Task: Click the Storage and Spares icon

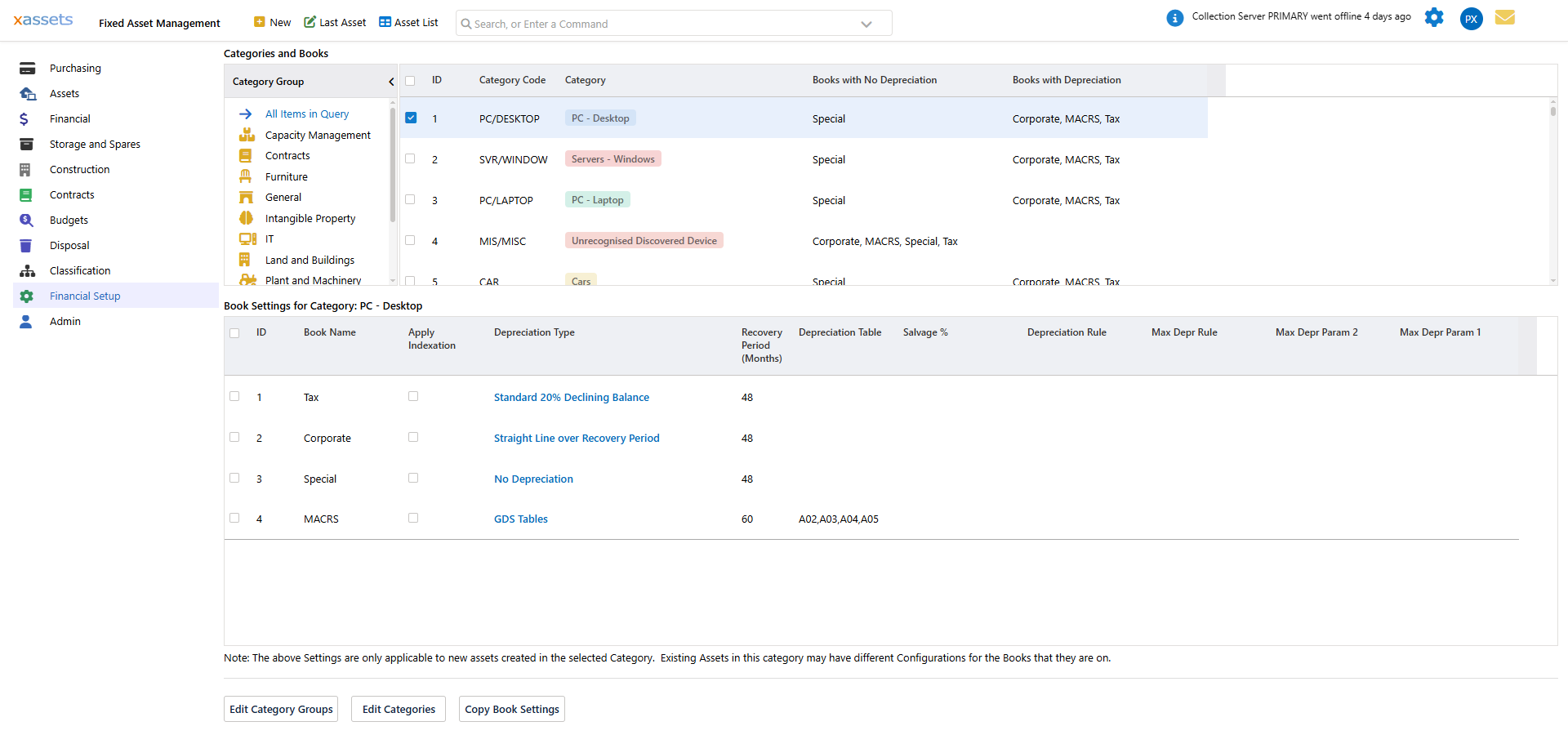Action: (26, 145)
